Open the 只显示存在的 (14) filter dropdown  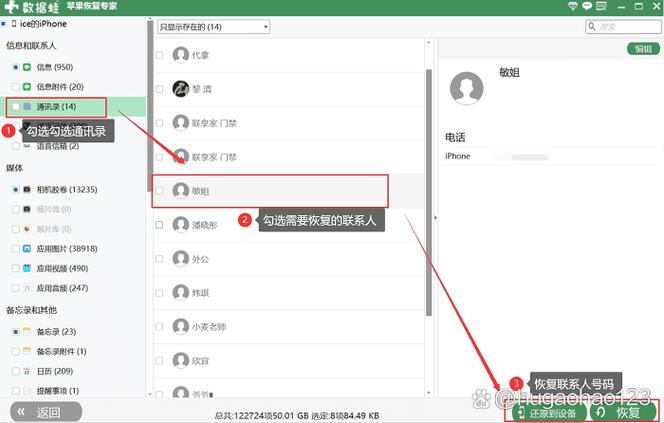pos(213,27)
